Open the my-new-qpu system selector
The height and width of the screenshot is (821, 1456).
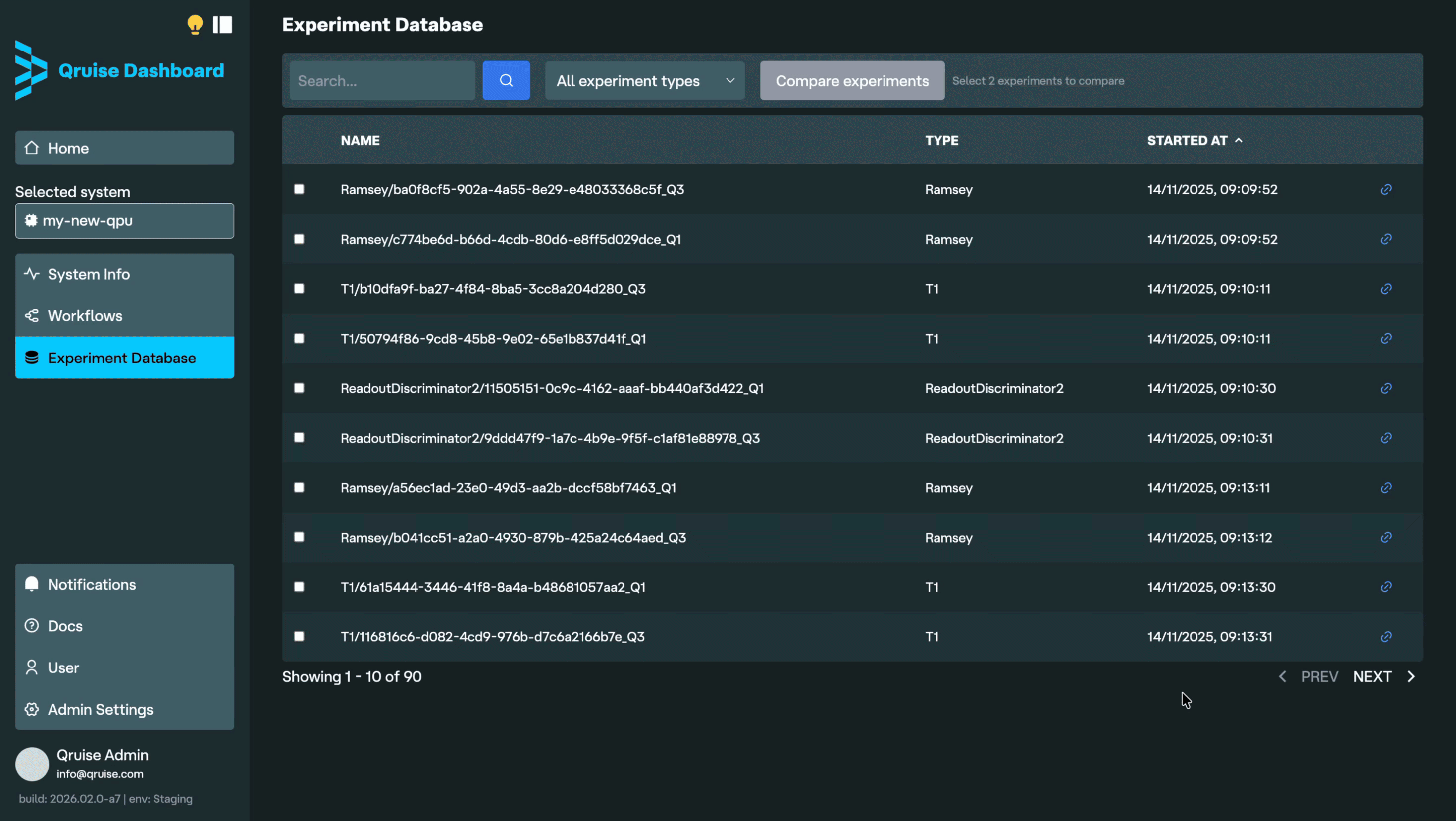pos(124,221)
